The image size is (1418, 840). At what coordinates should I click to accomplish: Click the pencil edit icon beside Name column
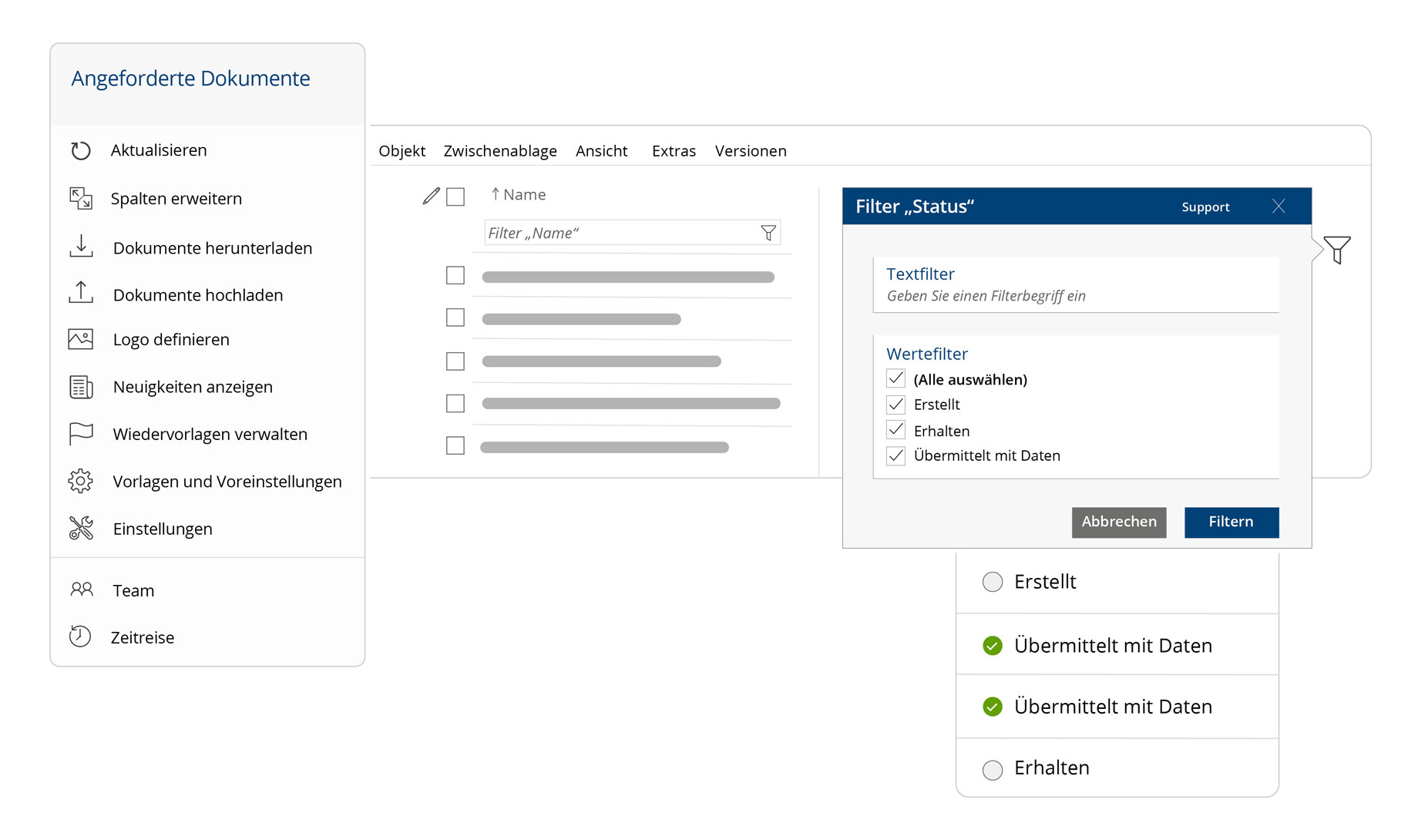click(432, 196)
